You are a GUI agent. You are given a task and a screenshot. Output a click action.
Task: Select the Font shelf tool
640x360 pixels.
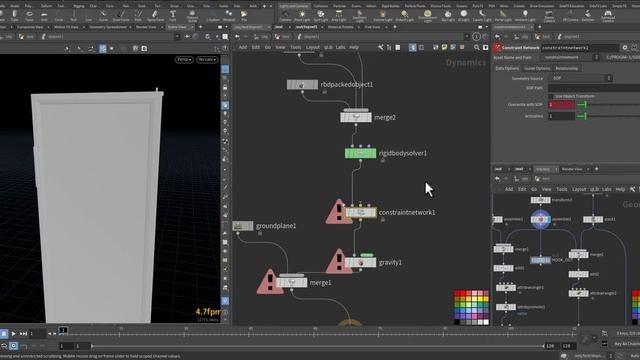173,16
